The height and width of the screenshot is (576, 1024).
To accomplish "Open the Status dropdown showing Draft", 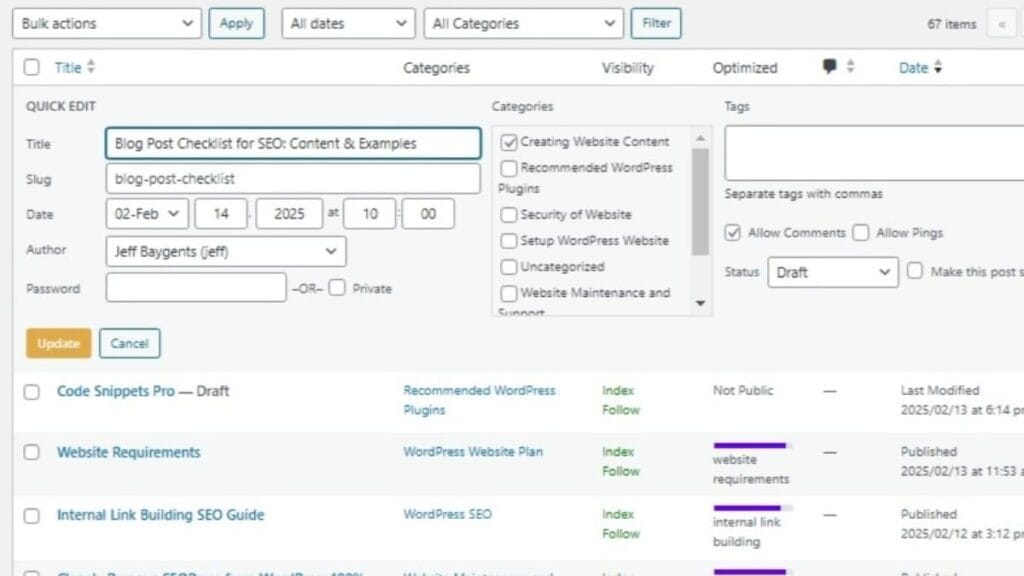I will tap(832, 272).
